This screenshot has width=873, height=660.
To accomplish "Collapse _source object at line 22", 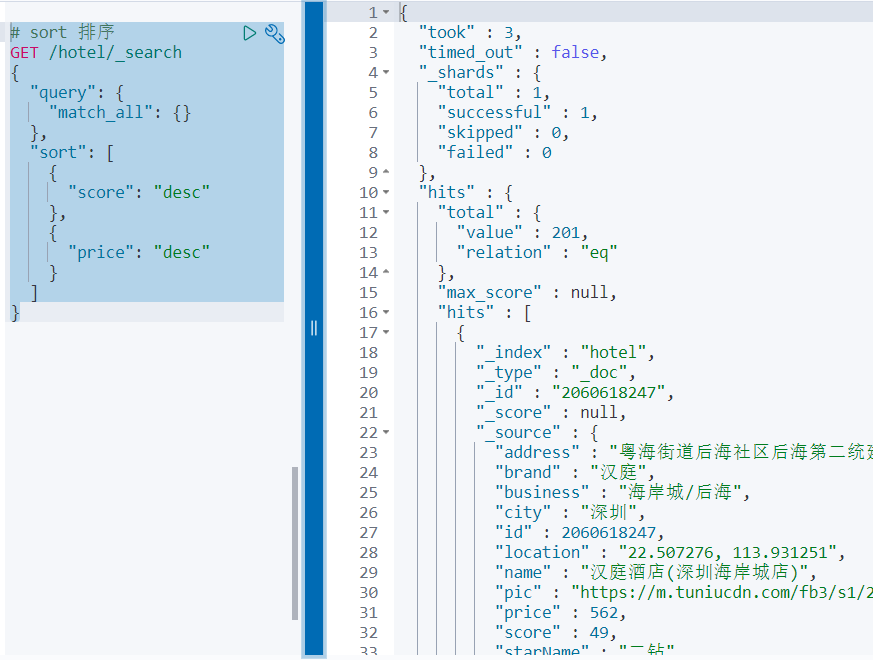I will 386,432.
